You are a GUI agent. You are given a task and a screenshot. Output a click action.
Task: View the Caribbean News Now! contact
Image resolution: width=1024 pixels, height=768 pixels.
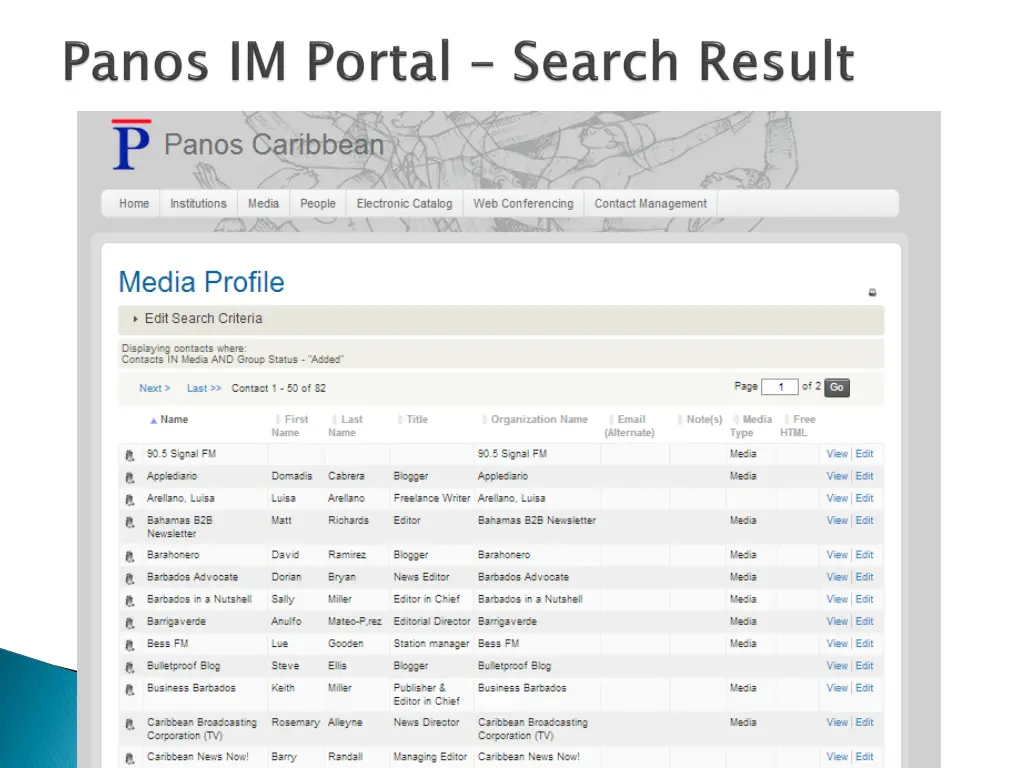pos(837,757)
